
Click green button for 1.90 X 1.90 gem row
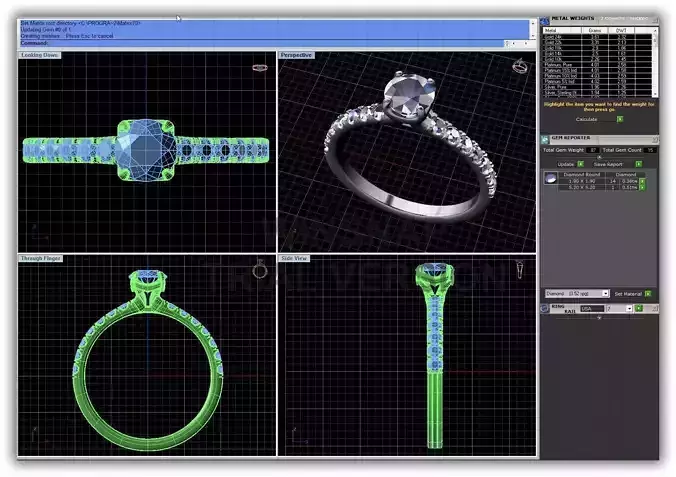[642, 182]
